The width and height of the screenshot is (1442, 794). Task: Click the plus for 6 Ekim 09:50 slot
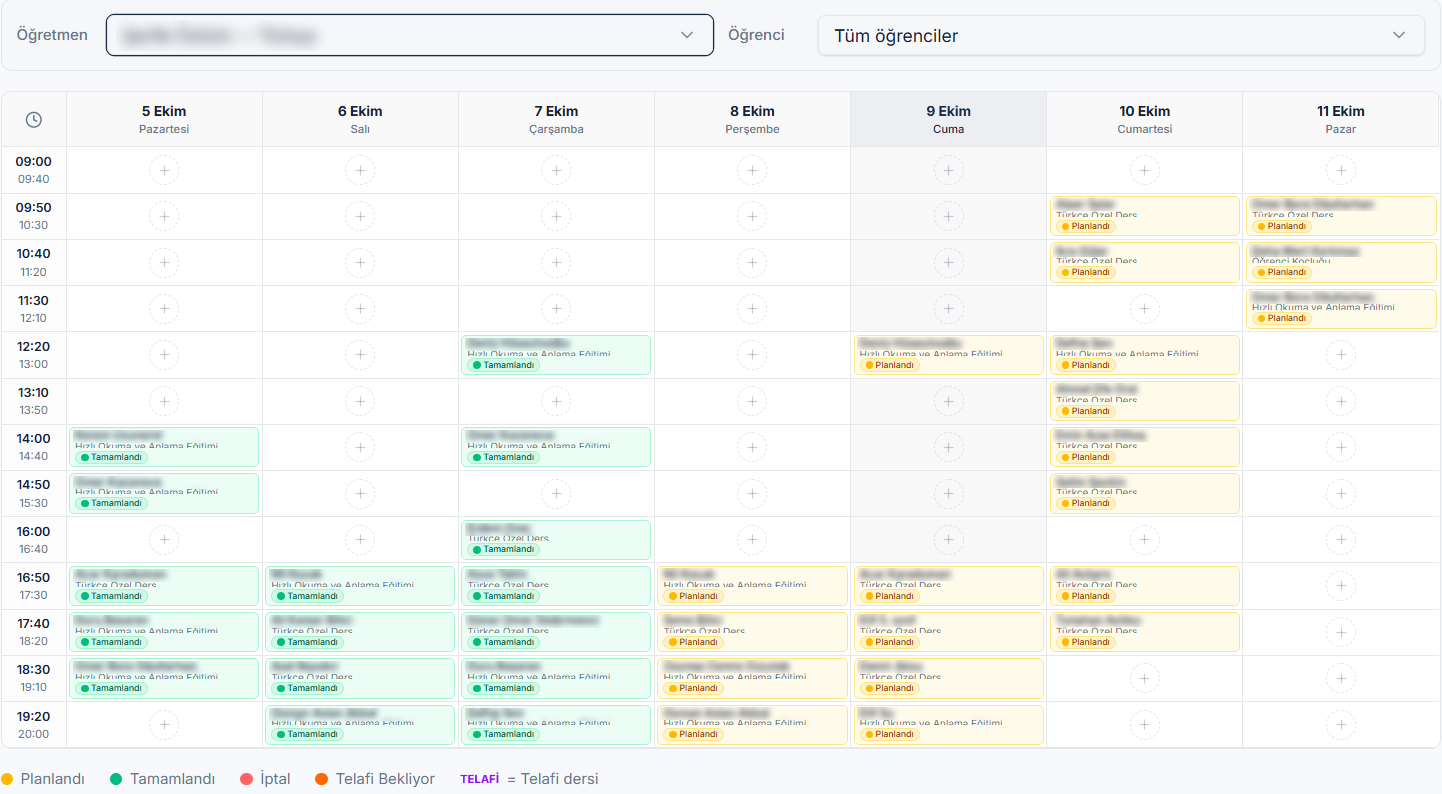(x=360, y=216)
